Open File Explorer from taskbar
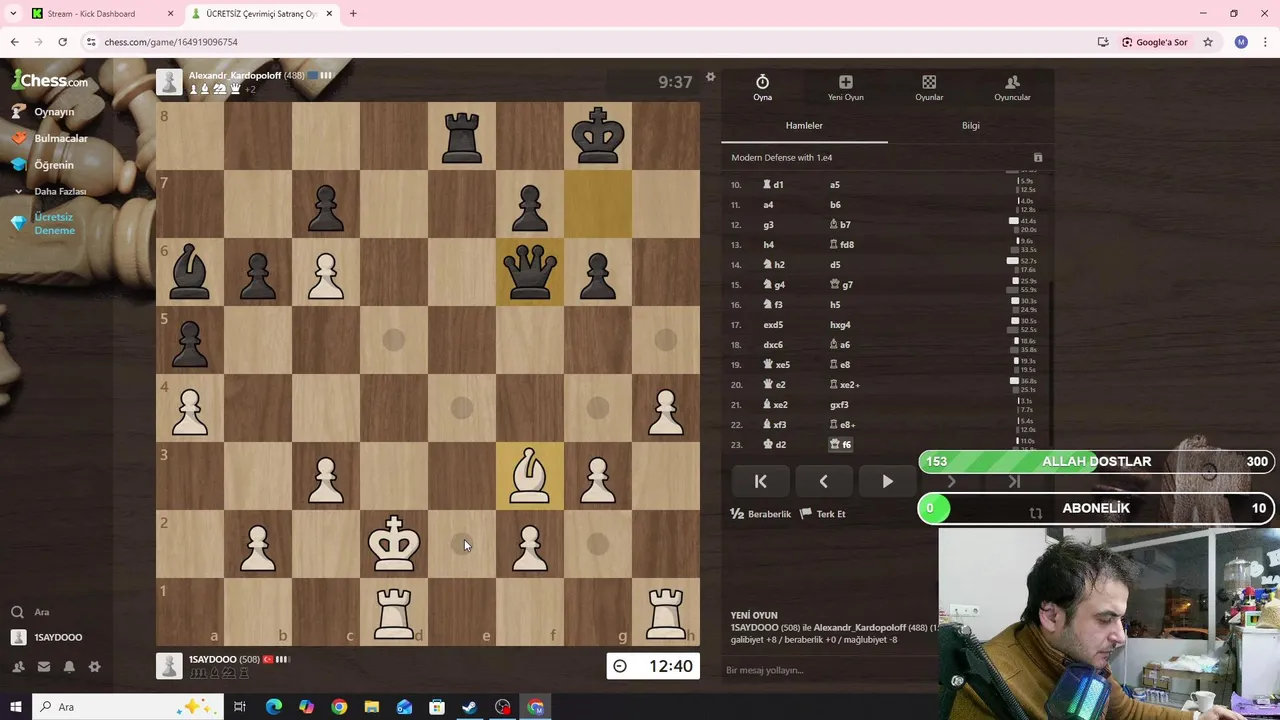The image size is (1280, 720). pyautogui.click(x=371, y=707)
